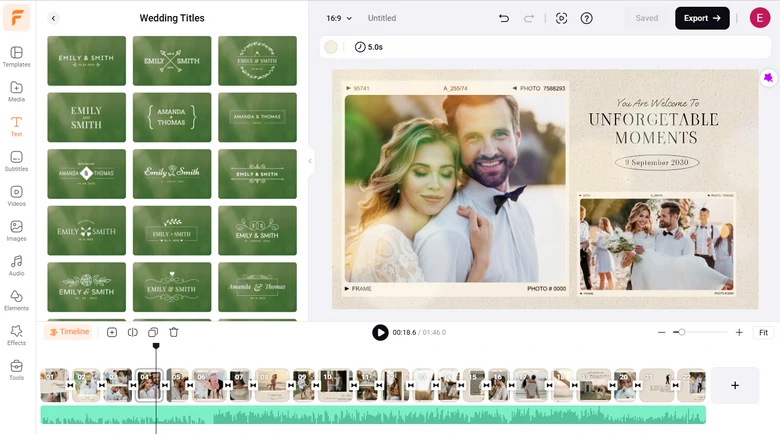Select scene 06 thumbnail in timeline
The height and width of the screenshot is (434, 780).
[x=209, y=385]
